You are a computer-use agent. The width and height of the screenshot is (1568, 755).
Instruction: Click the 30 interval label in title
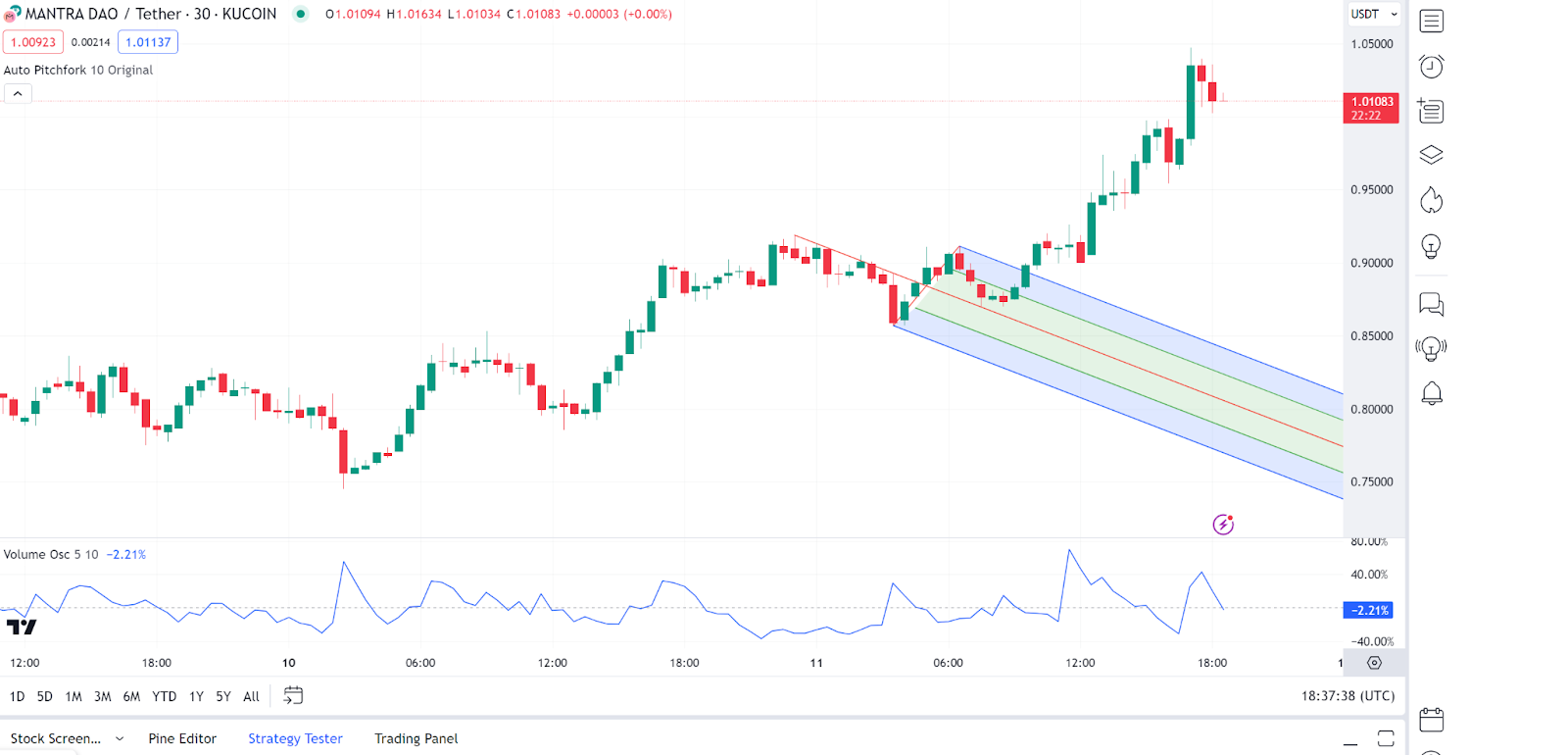pyautogui.click(x=202, y=14)
